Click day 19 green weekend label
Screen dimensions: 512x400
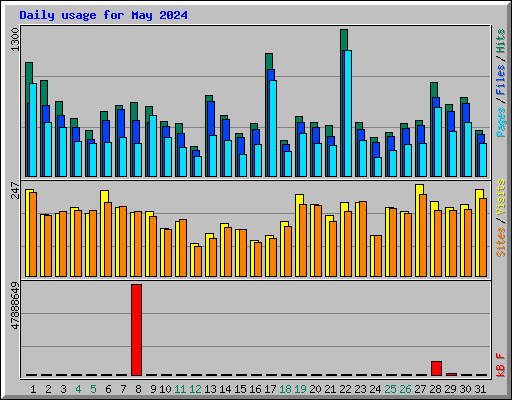pyautogui.click(x=300, y=389)
